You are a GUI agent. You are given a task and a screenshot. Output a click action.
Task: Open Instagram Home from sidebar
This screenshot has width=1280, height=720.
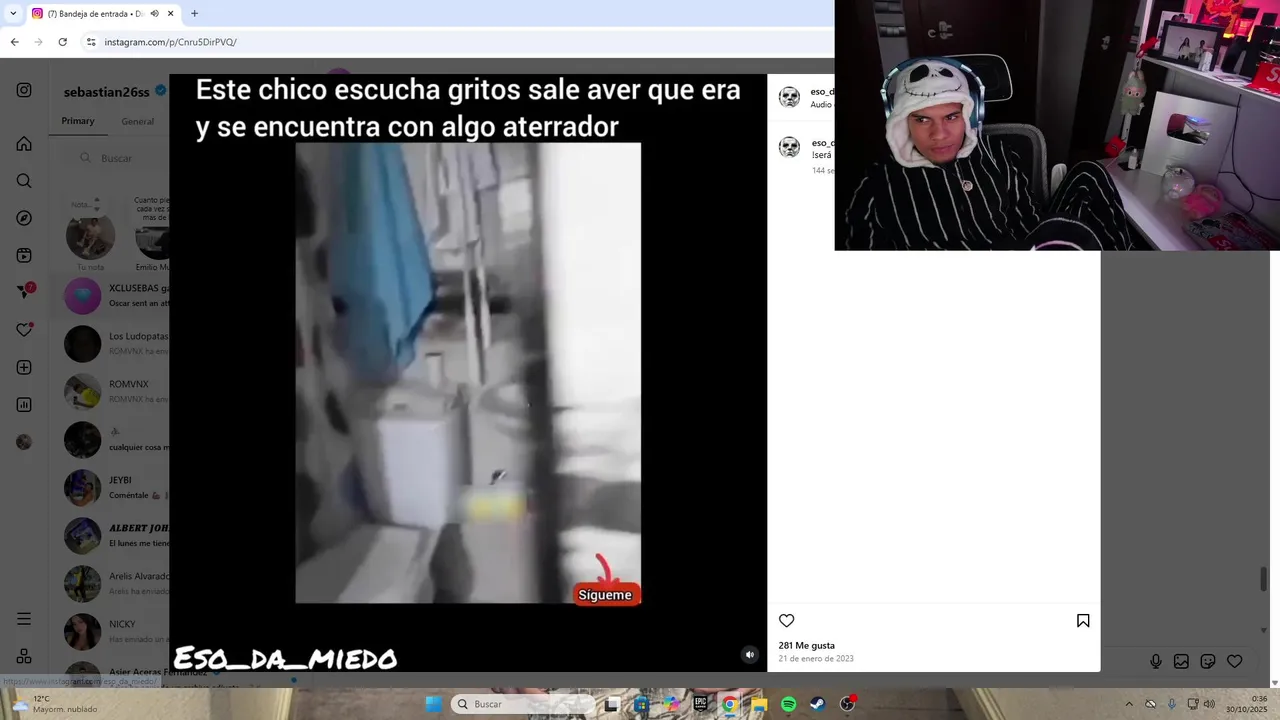coord(24,144)
